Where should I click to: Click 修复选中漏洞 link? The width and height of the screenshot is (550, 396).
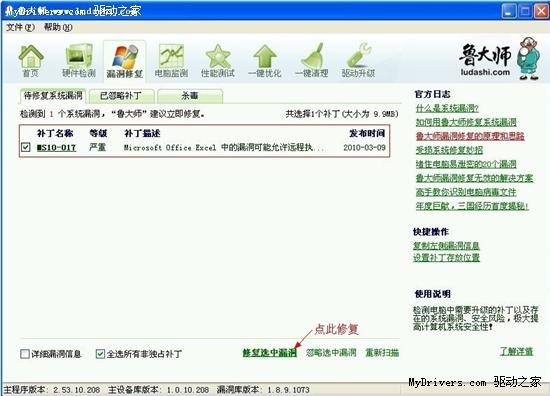click(x=269, y=353)
